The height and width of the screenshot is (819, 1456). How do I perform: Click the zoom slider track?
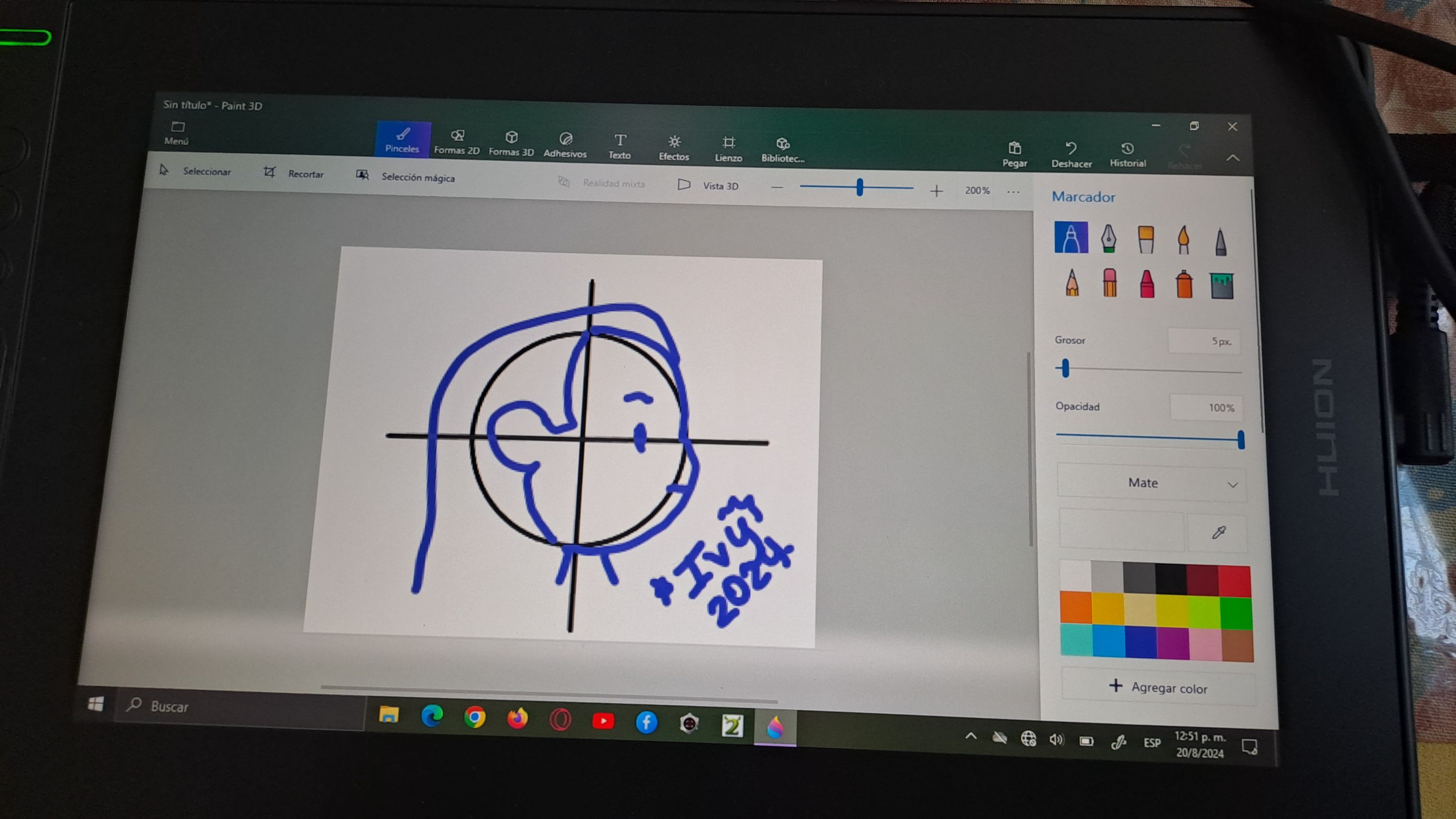point(856,188)
